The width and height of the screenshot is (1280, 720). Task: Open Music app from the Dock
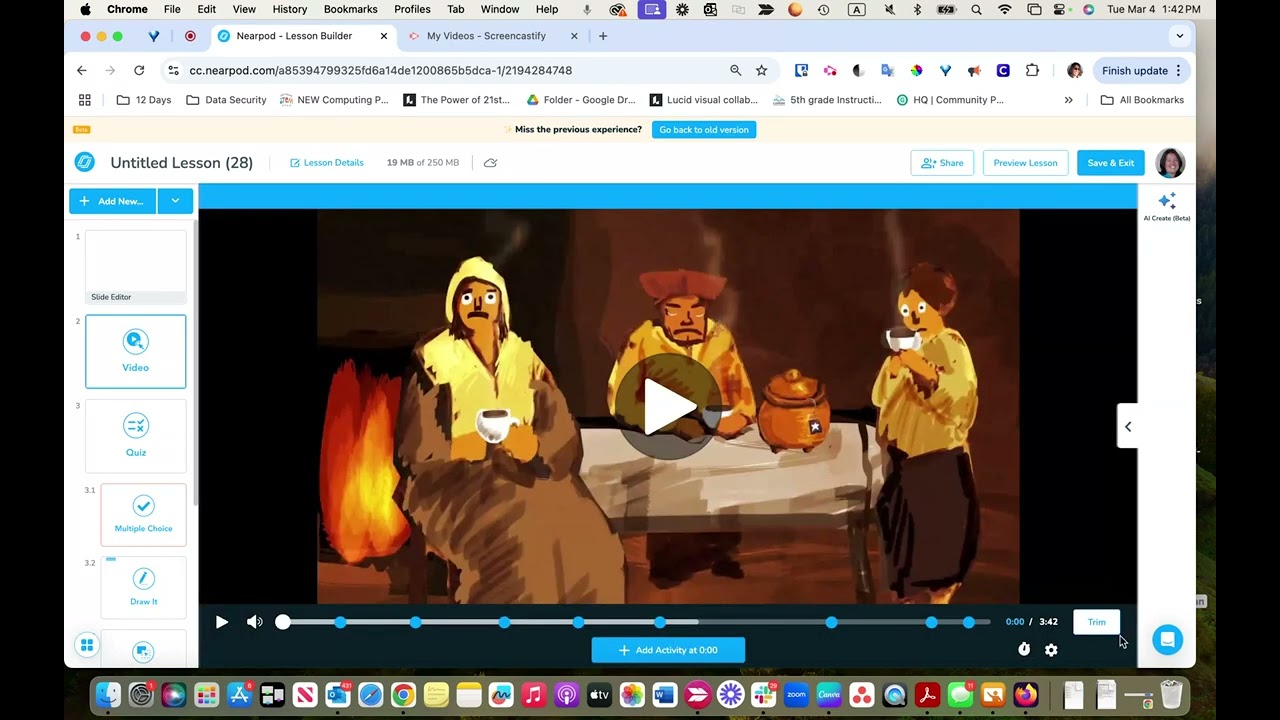pos(534,694)
